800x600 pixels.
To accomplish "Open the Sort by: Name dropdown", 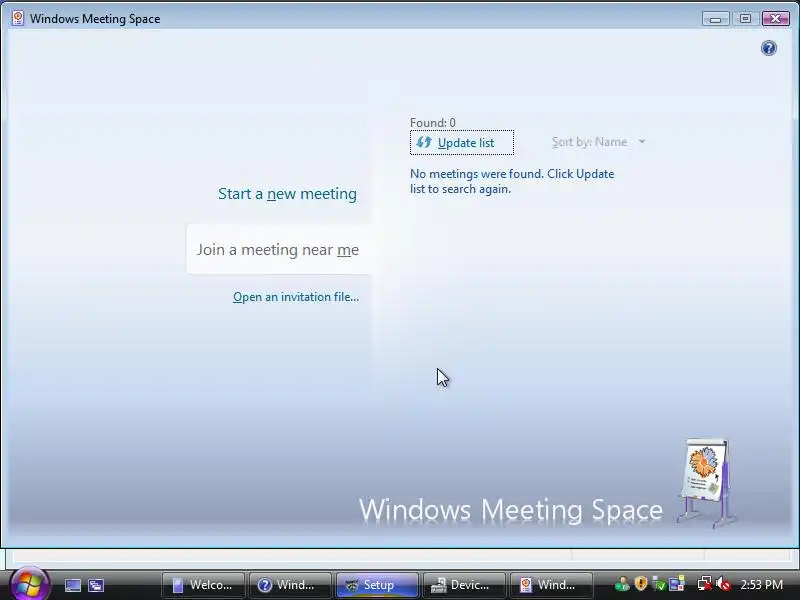I will (x=598, y=142).
